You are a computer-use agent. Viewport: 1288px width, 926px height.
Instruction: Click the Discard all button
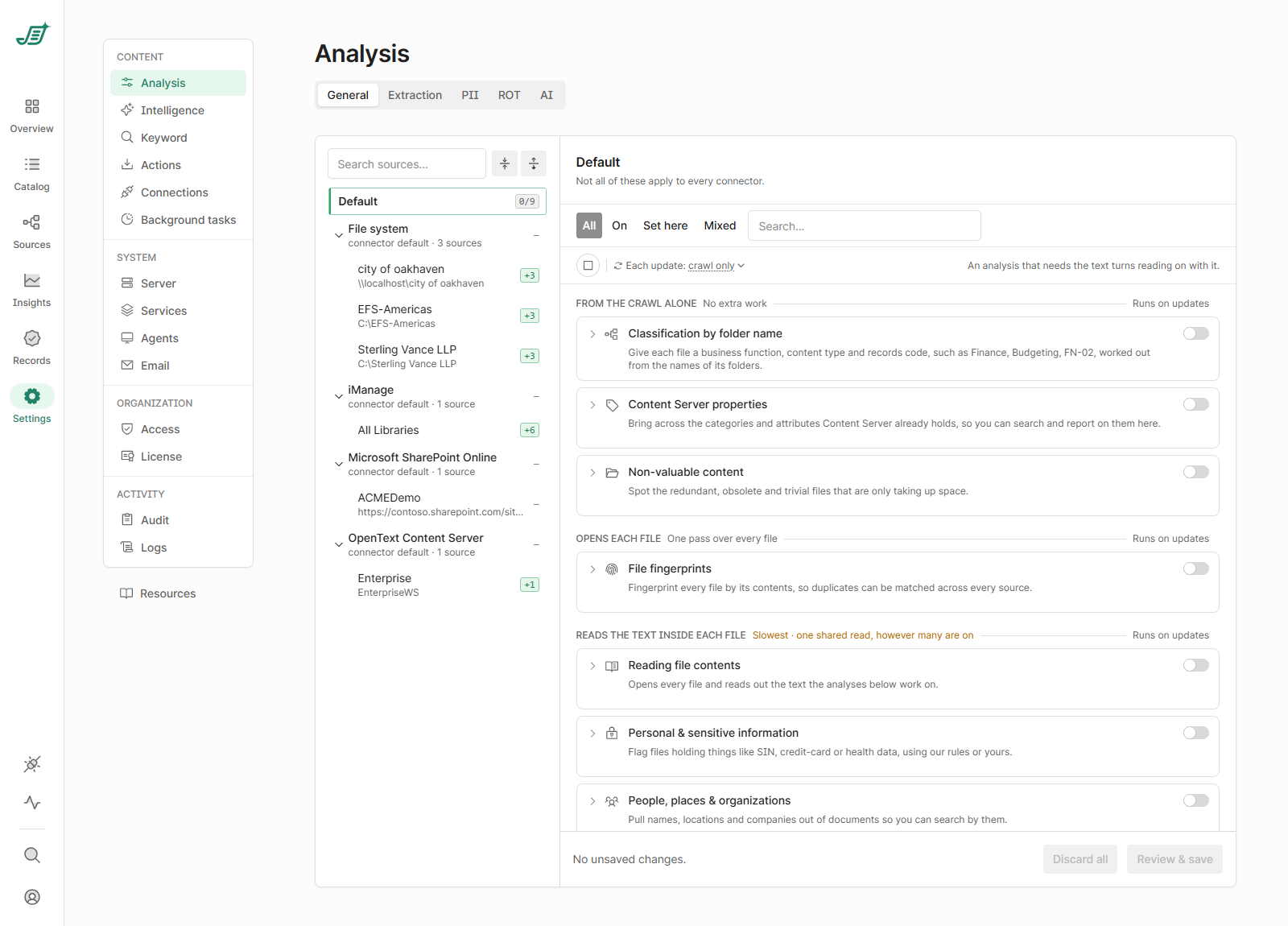pos(1080,859)
